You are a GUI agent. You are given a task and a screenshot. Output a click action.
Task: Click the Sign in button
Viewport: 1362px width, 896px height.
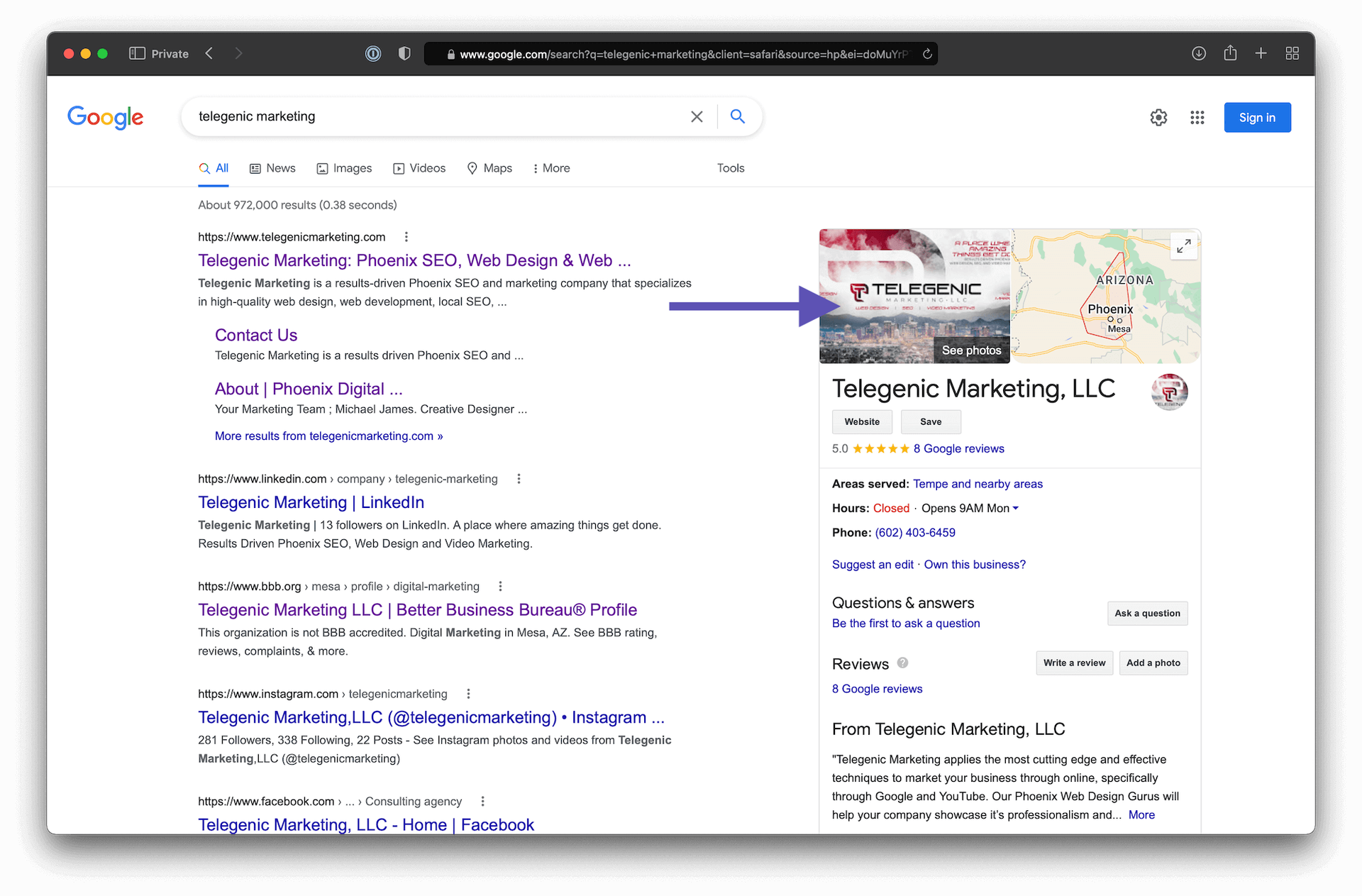[x=1257, y=118]
